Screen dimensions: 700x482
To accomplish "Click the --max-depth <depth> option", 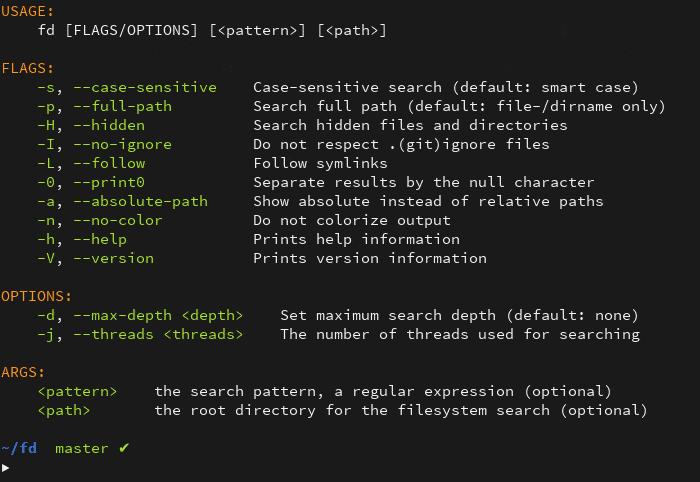I will (158, 316).
